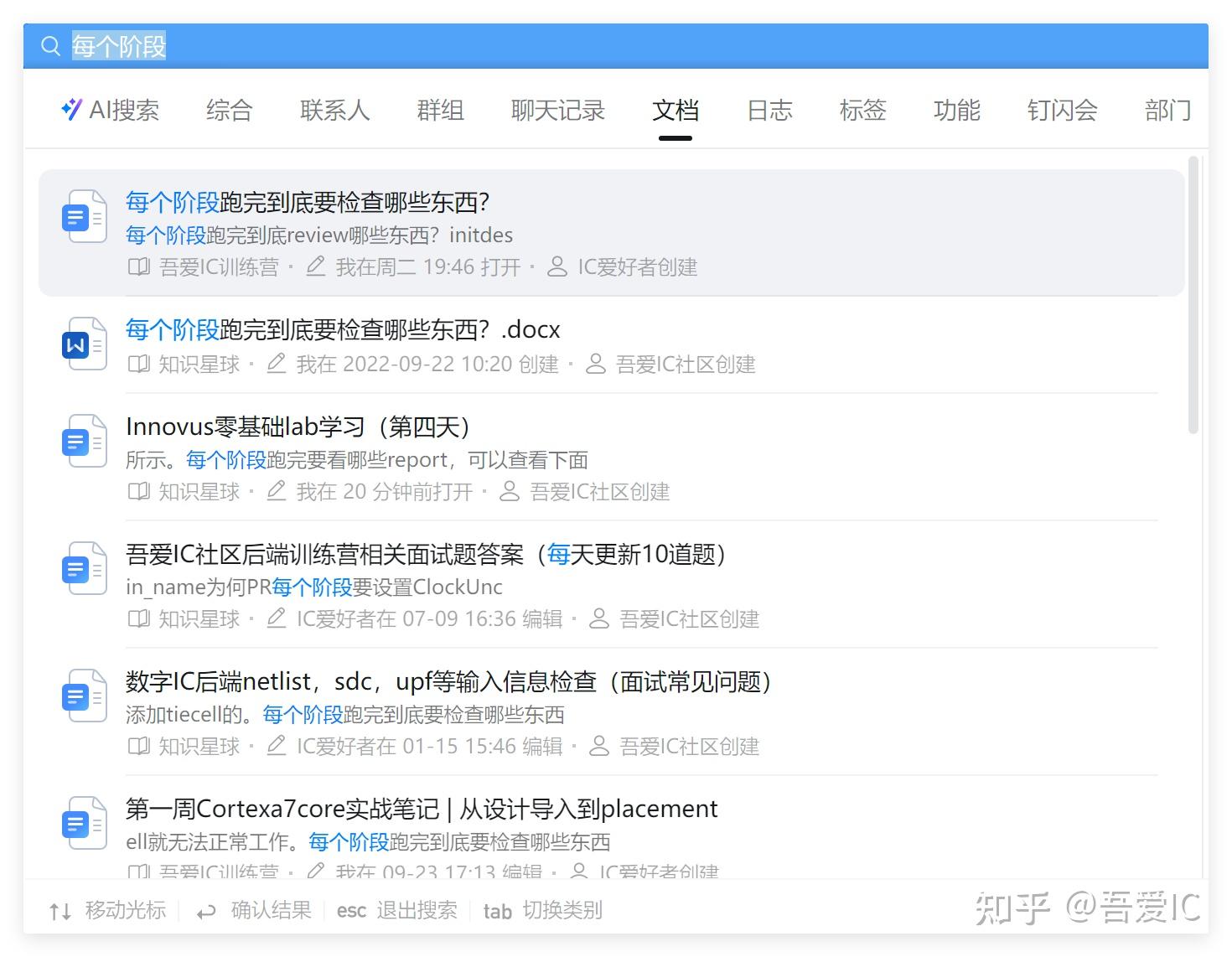This screenshot has height=957, width=1232.
Task: Click the book icon beside 知识星球 in the .docx result
Action: (139, 364)
